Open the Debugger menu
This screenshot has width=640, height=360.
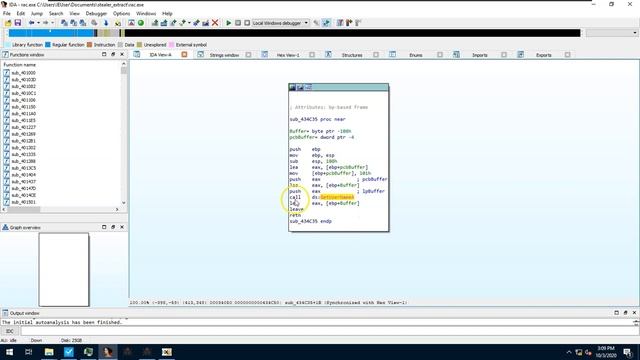click(x=96, y=13)
